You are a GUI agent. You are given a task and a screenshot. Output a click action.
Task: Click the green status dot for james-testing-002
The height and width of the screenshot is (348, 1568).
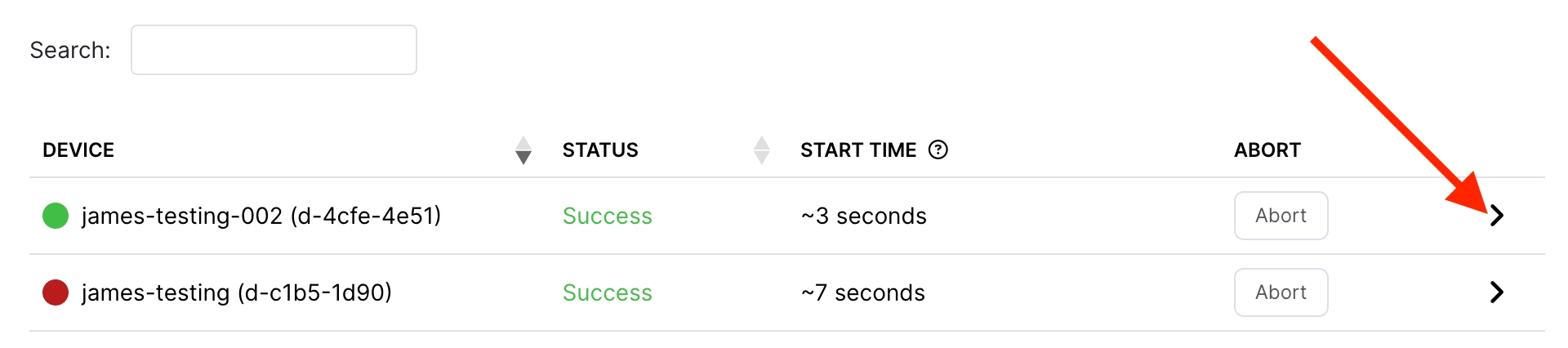[56, 216]
